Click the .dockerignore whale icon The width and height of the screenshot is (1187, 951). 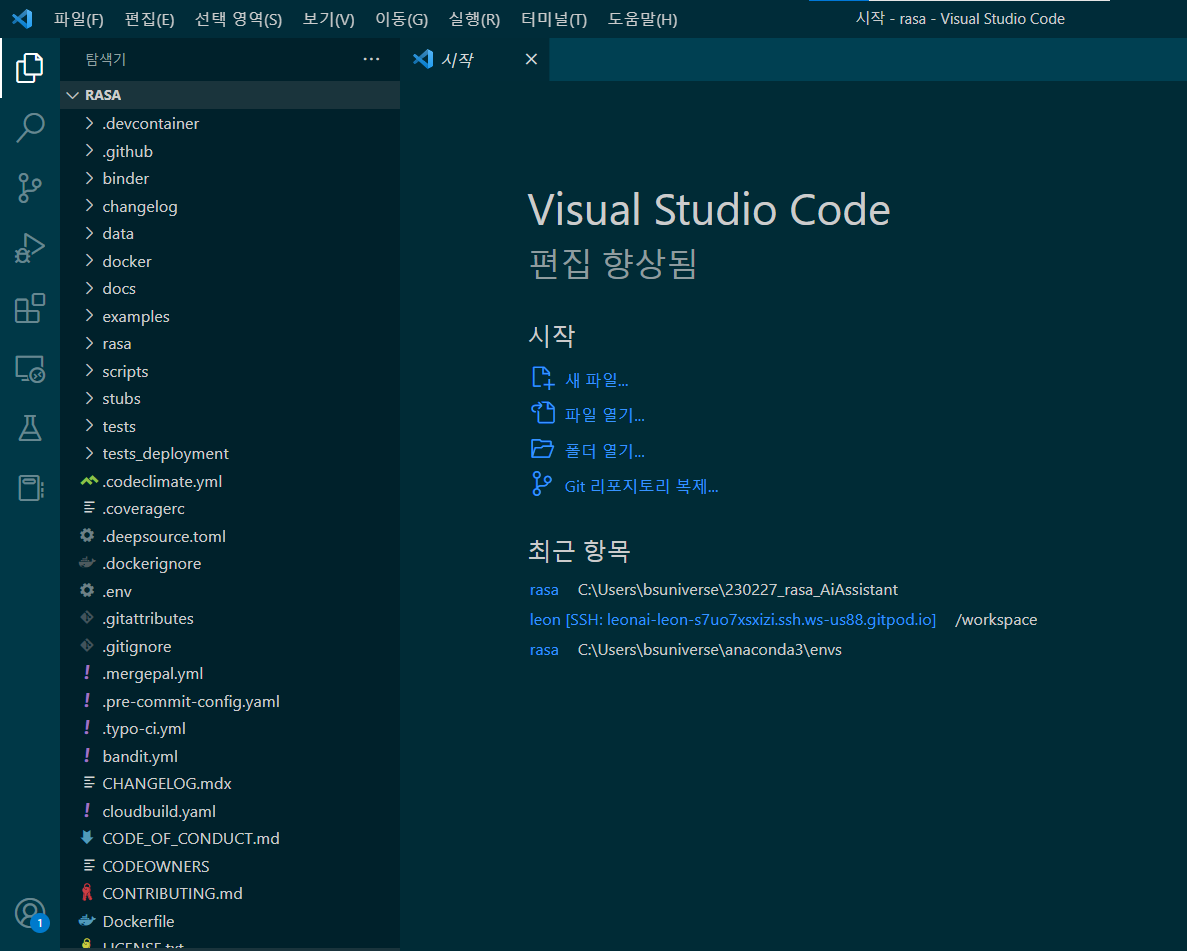(87, 563)
